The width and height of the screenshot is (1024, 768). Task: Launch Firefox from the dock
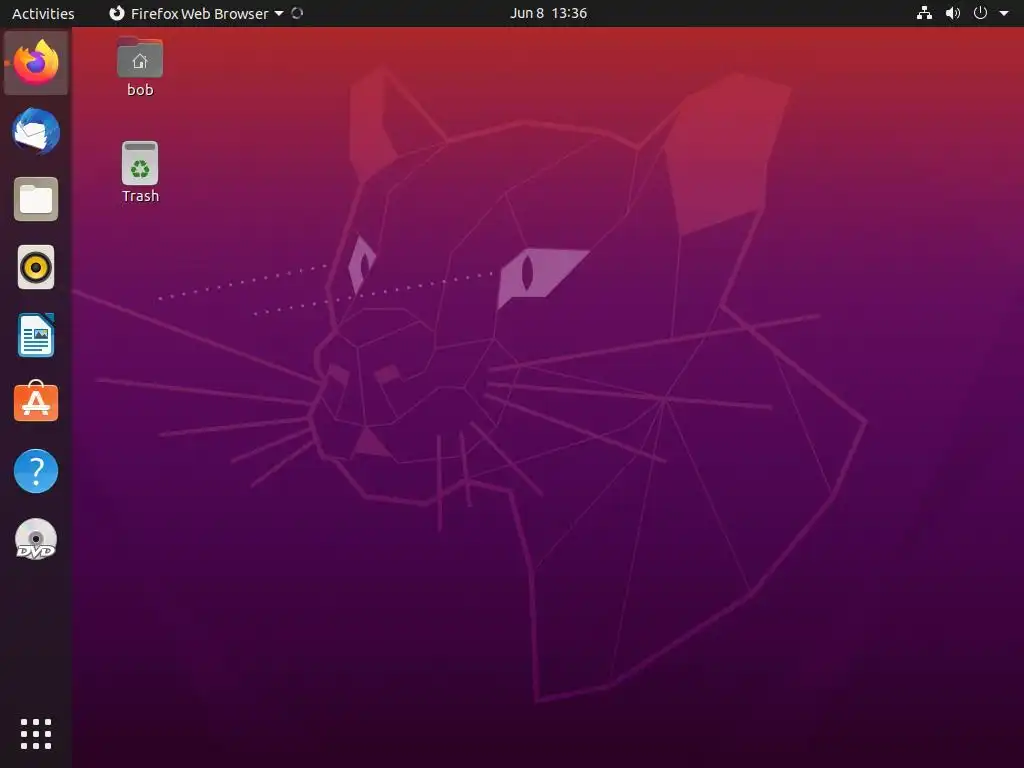click(36, 63)
